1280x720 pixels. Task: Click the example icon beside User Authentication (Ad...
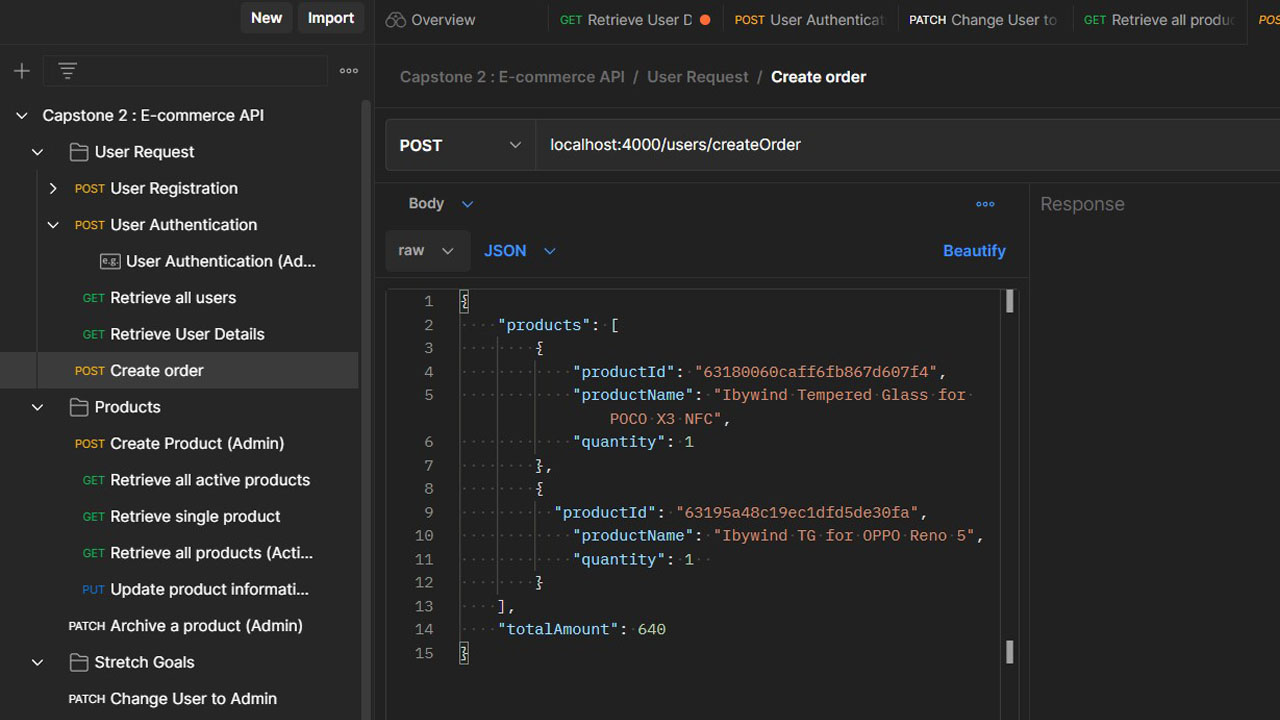(x=110, y=261)
